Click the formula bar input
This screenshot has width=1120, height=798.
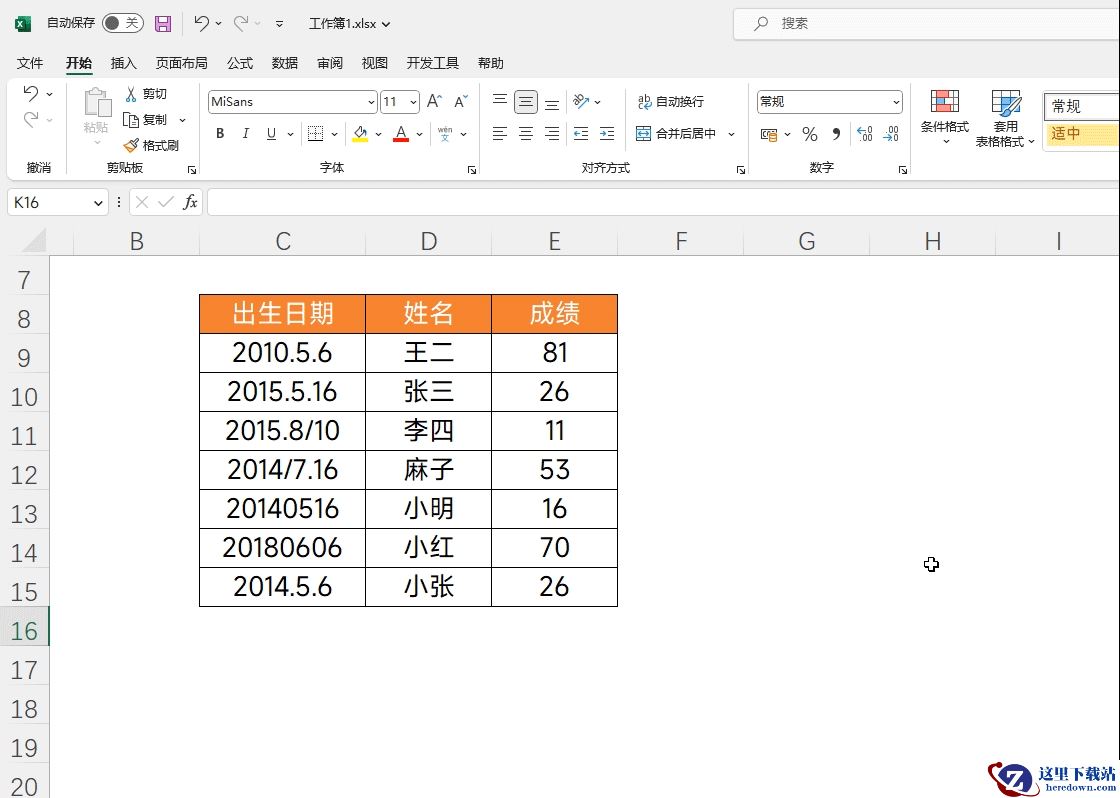pyautogui.click(x=663, y=203)
